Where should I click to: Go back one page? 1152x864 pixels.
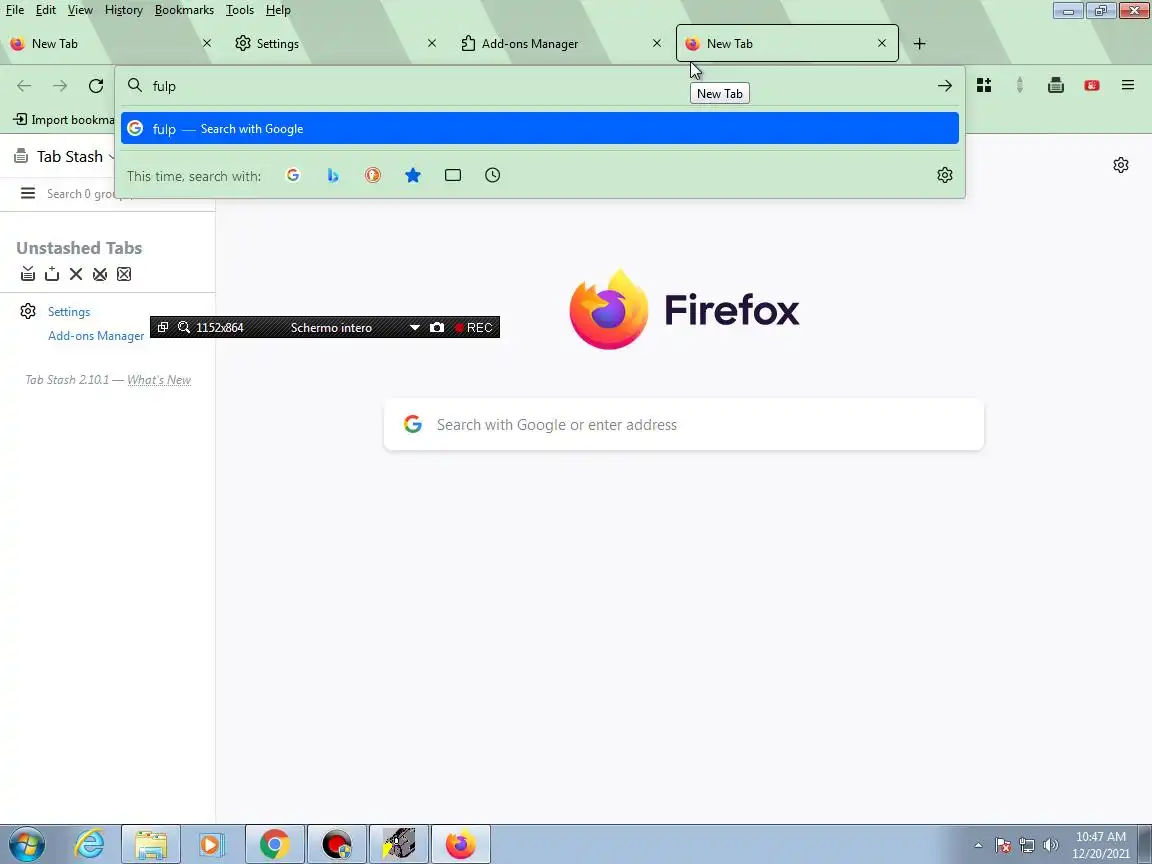[x=24, y=86]
